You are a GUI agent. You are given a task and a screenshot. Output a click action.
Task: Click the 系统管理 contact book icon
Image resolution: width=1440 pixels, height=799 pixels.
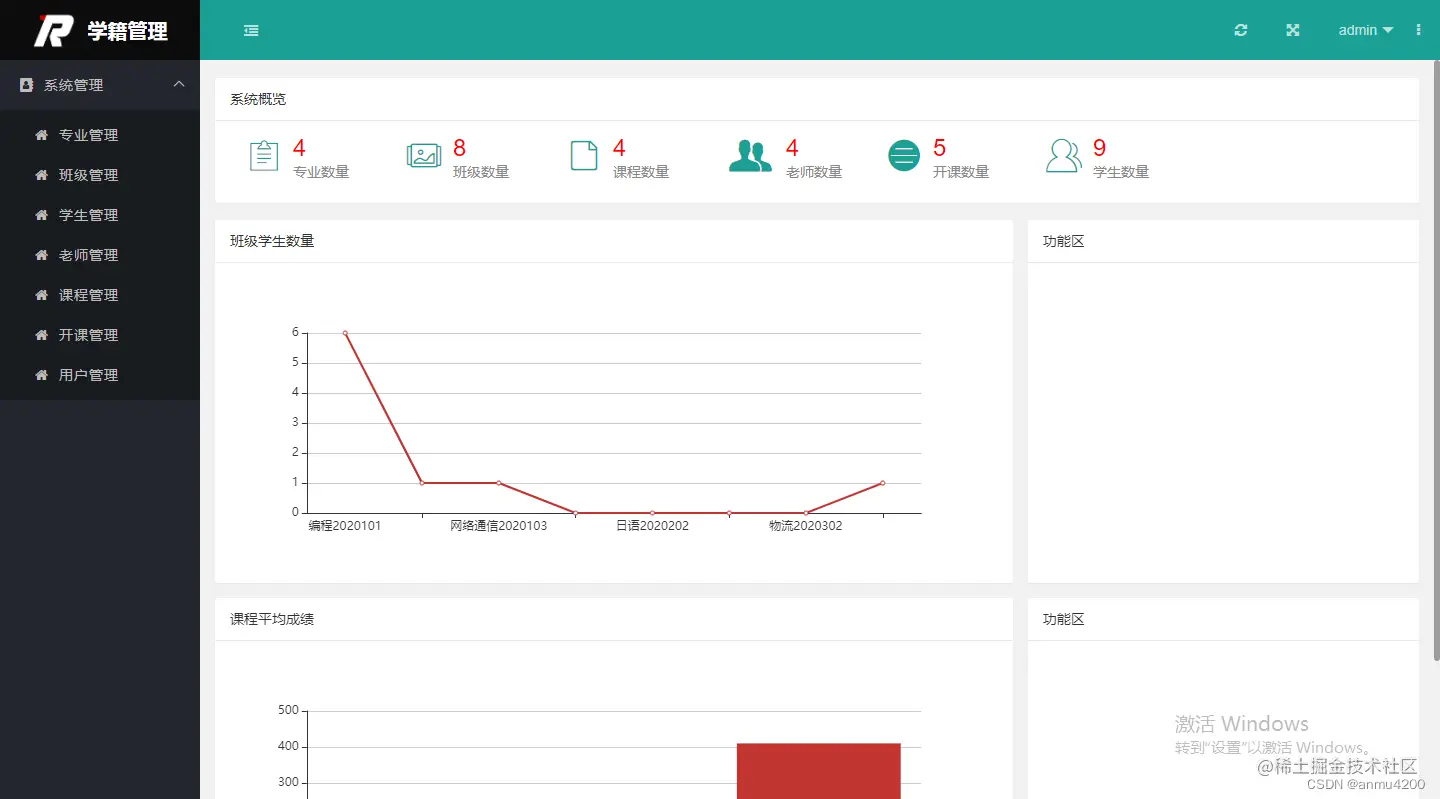coord(27,85)
